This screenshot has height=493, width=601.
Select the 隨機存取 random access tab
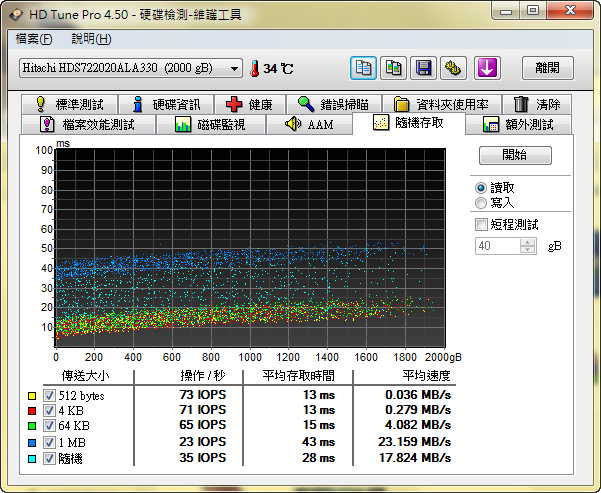click(409, 123)
